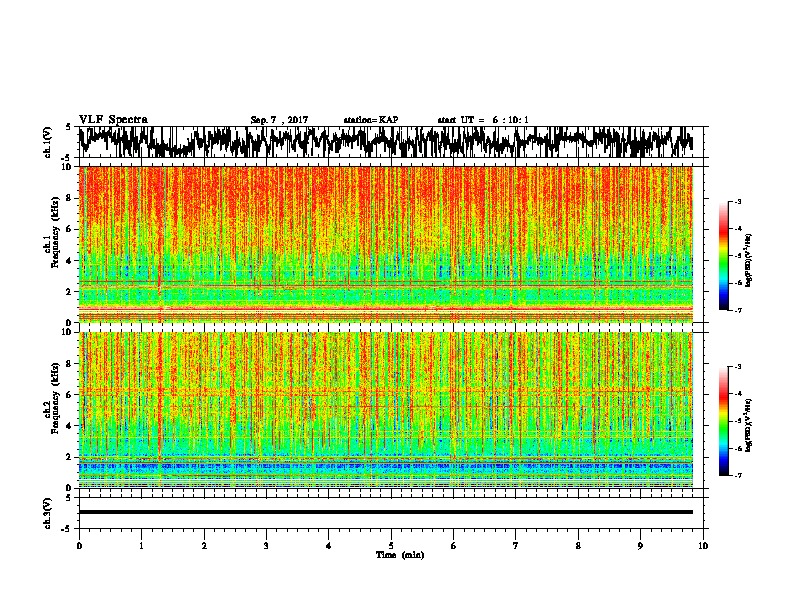Click the ch.3 flat voltage trace line
This screenshot has width=792, height=612.
coord(386,512)
